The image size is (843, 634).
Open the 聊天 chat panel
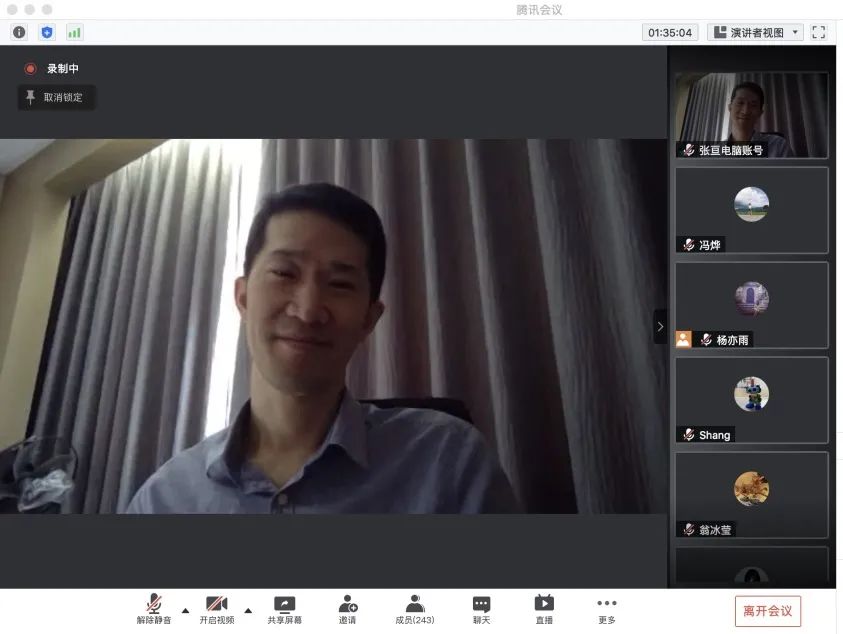481,609
